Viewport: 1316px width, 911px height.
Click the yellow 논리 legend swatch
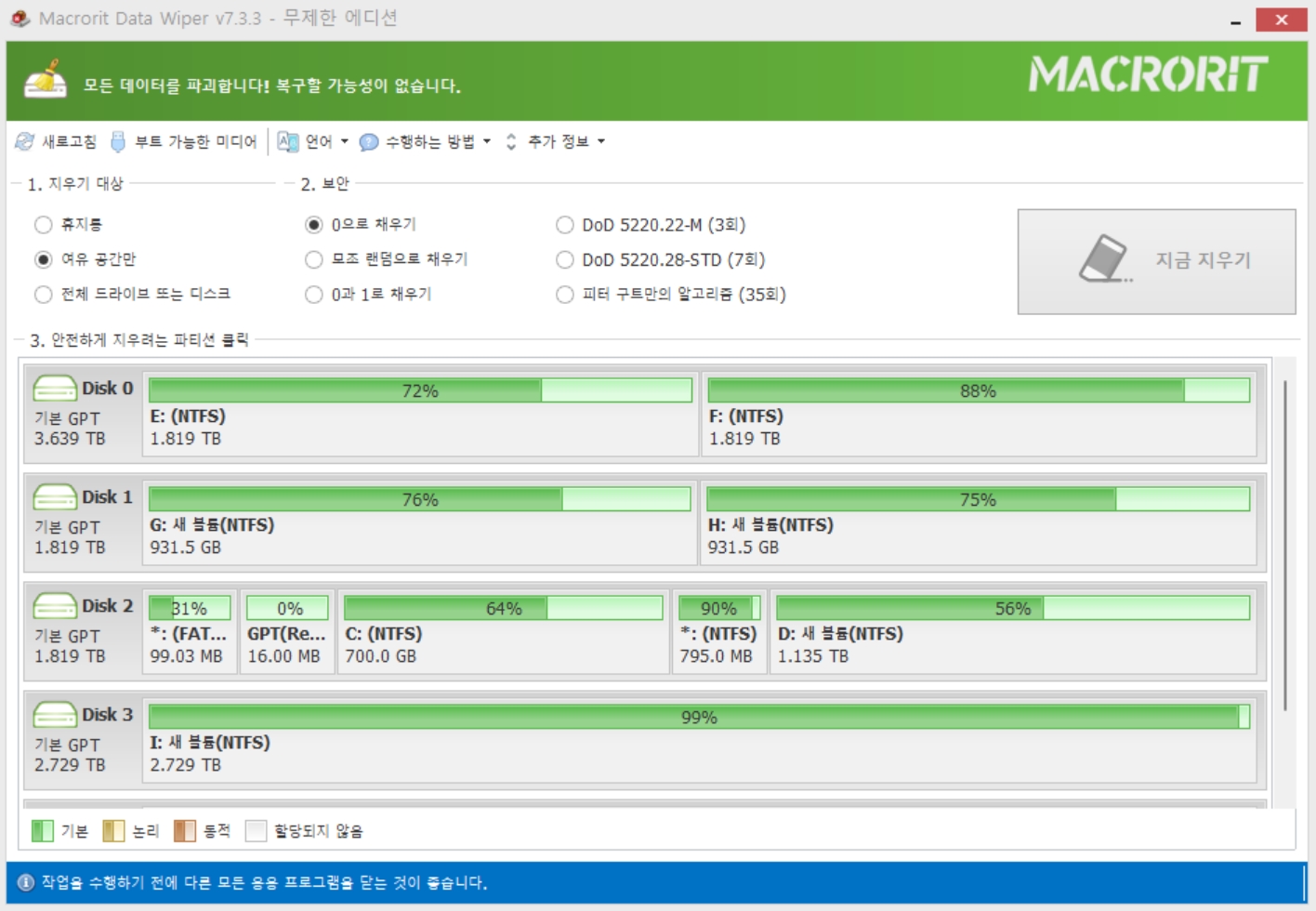113,830
